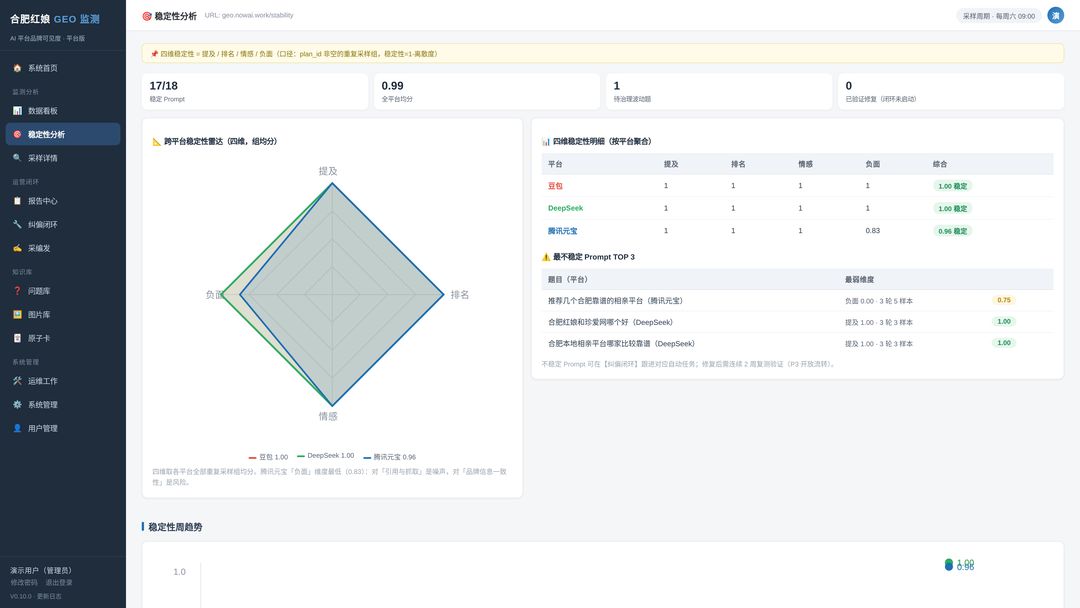Open 采编发 via its writing-hand icon
Viewport: 1080px width, 608px height.
[x=17, y=248]
